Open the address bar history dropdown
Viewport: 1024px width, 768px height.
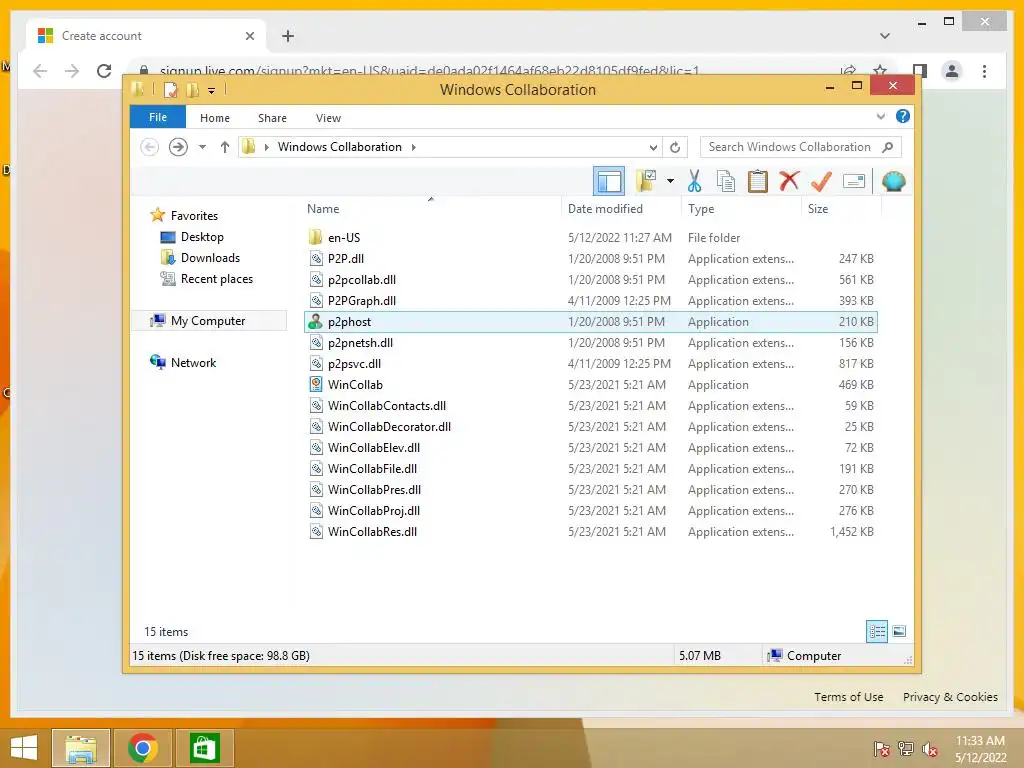pos(653,147)
